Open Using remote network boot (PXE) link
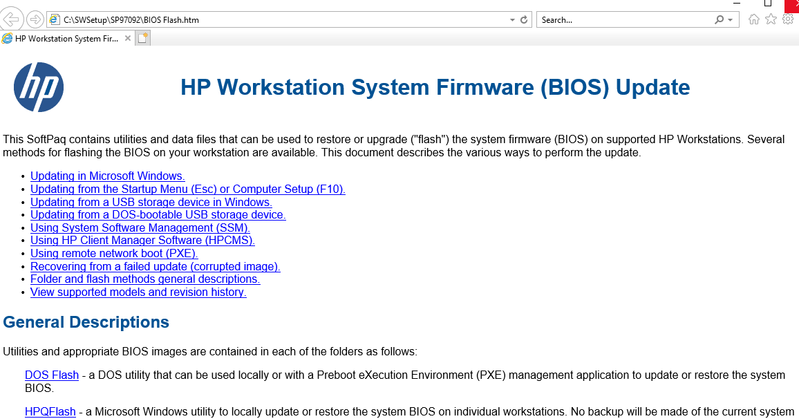Image resolution: width=799 pixels, height=419 pixels. coord(114,253)
